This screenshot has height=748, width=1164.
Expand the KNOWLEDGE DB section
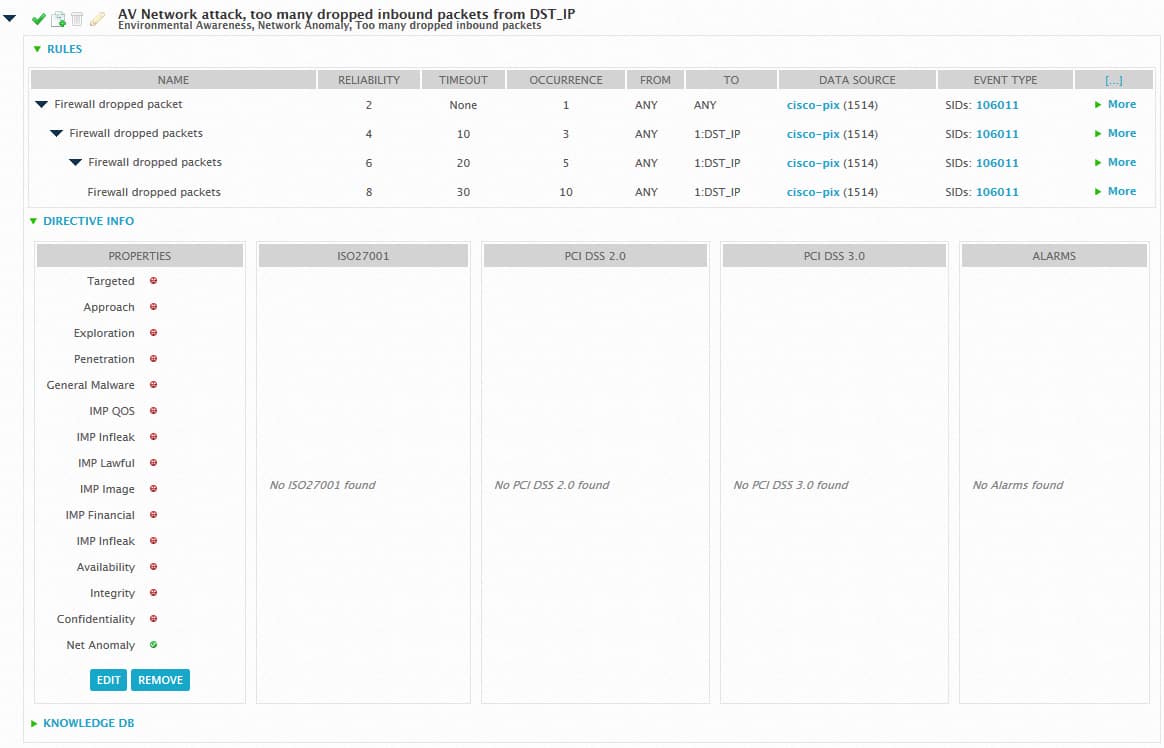34,723
